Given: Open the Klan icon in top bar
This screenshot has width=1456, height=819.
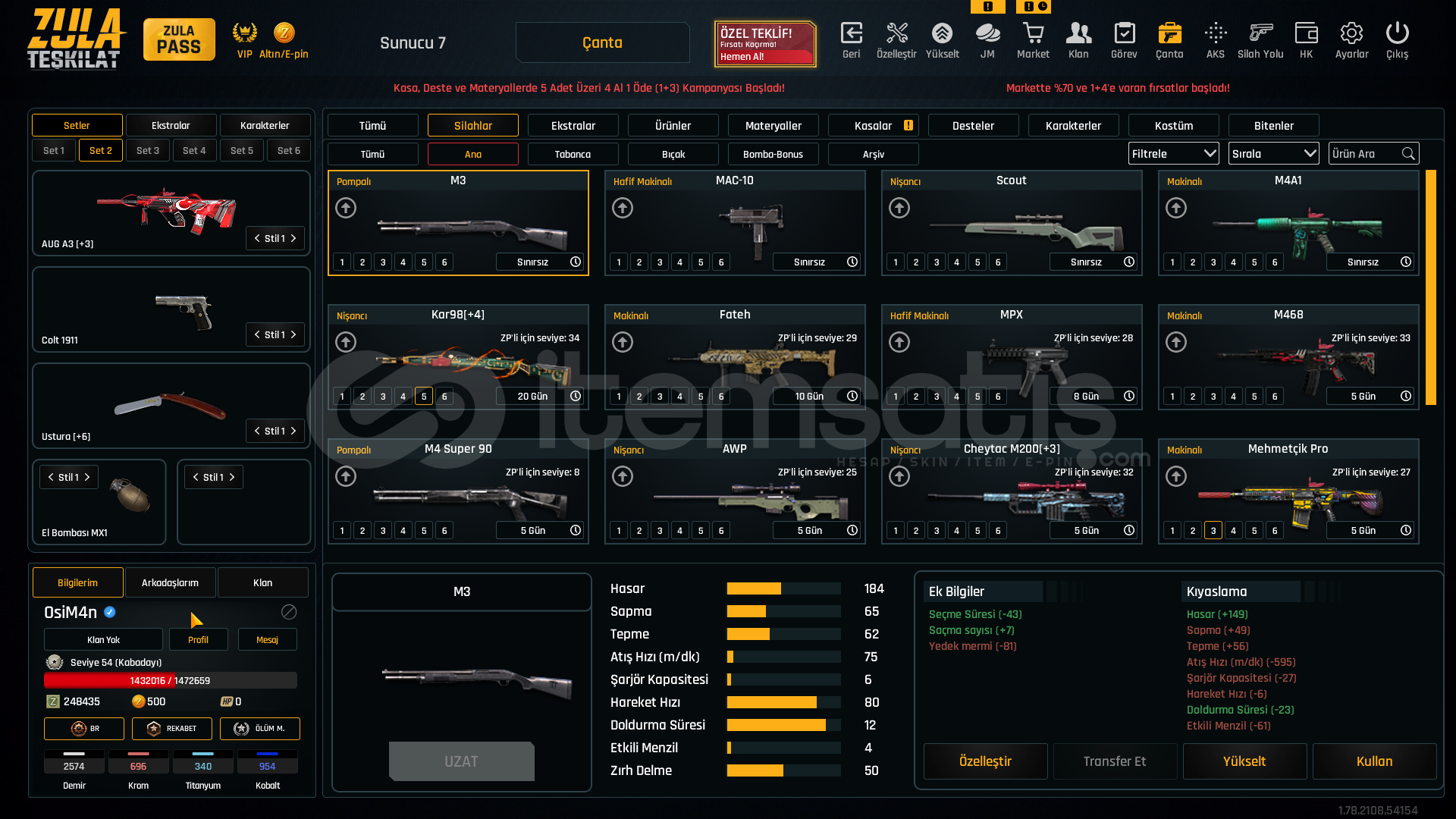Looking at the screenshot, I should pyautogui.click(x=1078, y=33).
